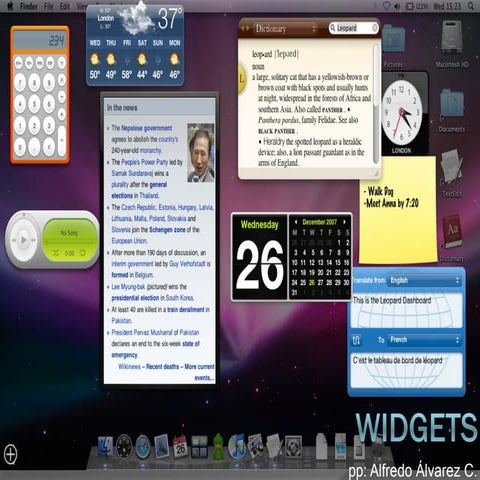Click the iTunes widget shuffle icon
Image resolution: width=480 pixels, height=480 pixels.
[56, 253]
